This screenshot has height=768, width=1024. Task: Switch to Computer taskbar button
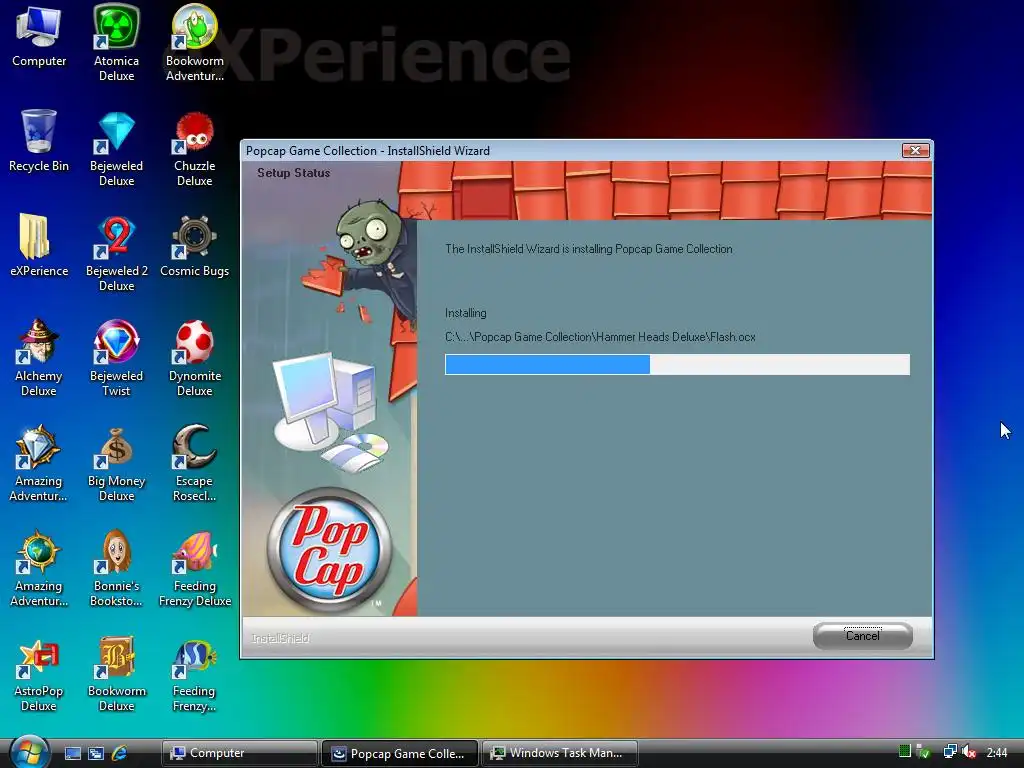[x=239, y=753]
